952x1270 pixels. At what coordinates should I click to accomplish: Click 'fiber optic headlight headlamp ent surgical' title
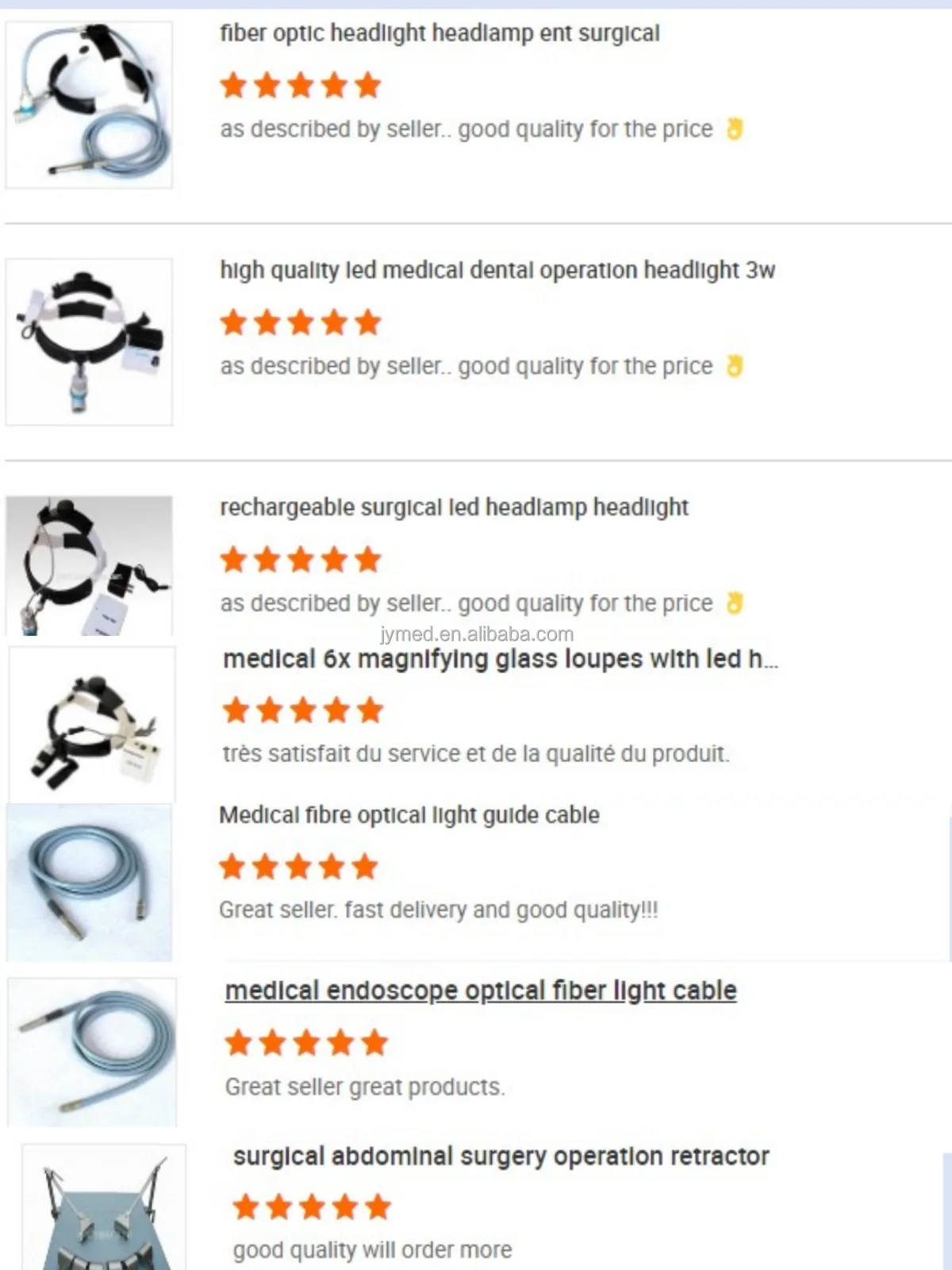coord(440,33)
